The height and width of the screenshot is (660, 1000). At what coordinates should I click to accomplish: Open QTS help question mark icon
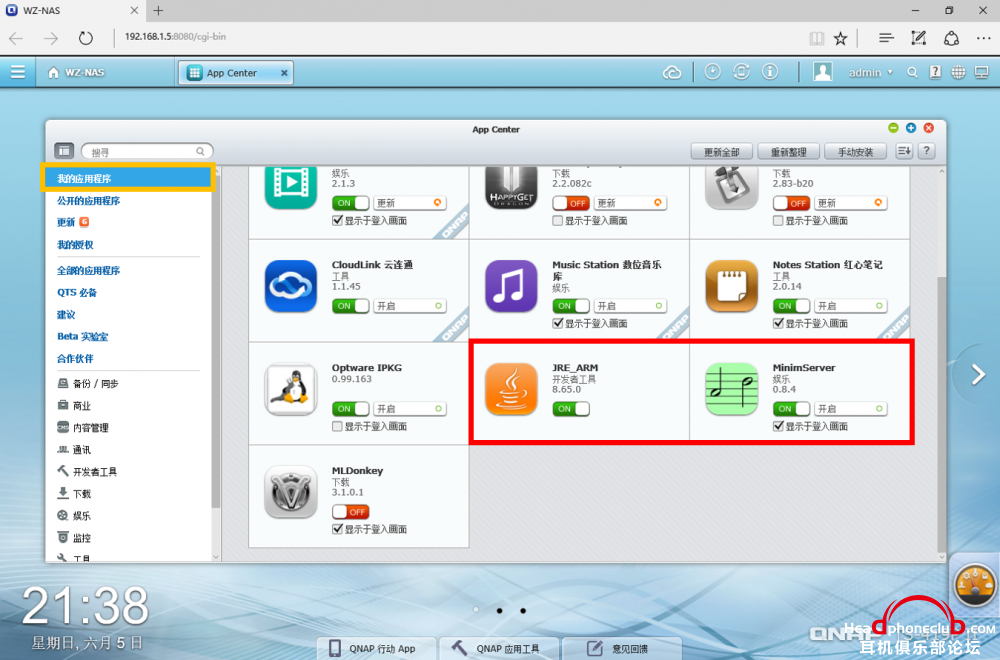pos(935,73)
